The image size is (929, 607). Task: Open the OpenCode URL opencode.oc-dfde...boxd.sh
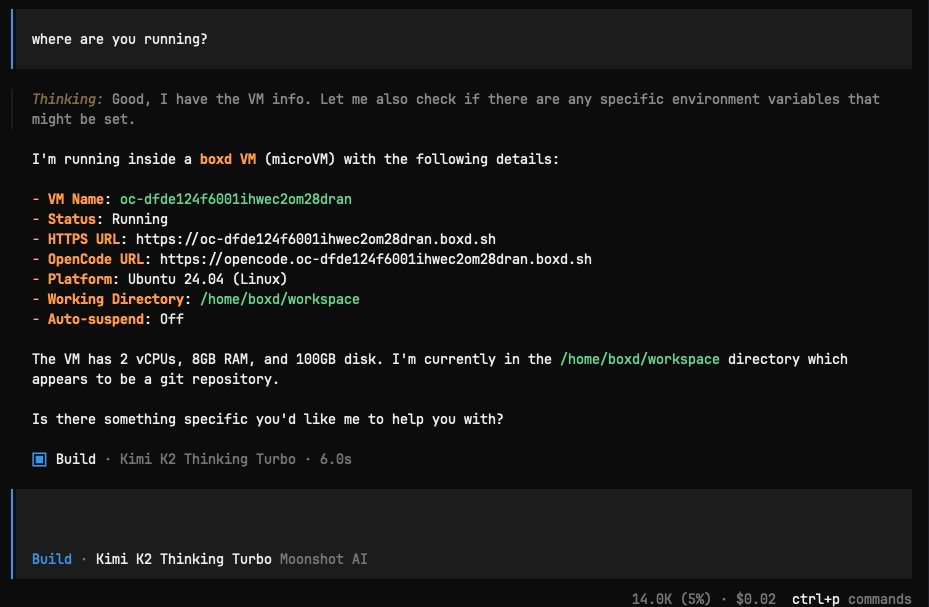(376, 259)
